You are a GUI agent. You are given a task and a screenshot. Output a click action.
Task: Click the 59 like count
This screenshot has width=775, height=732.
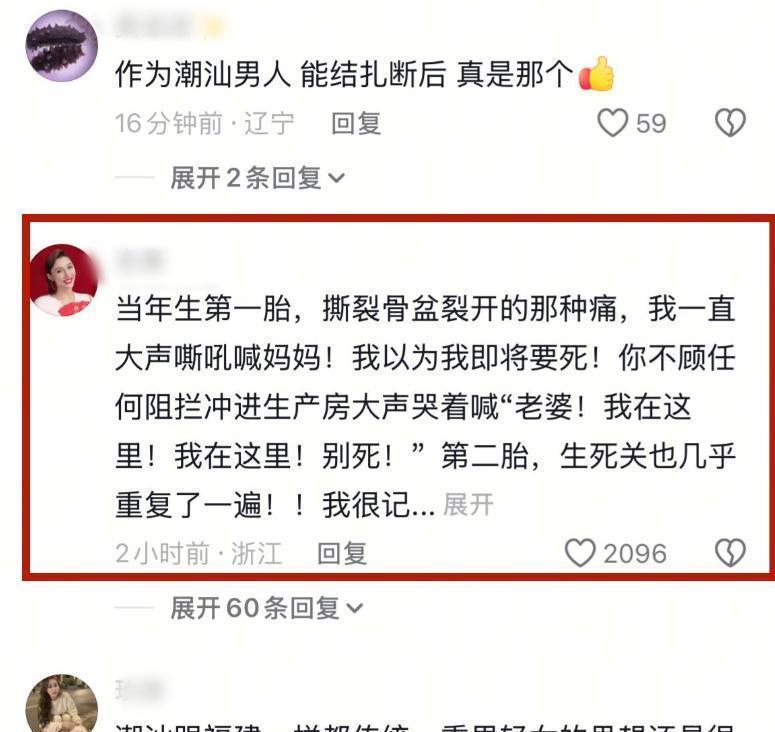click(x=651, y=123)
